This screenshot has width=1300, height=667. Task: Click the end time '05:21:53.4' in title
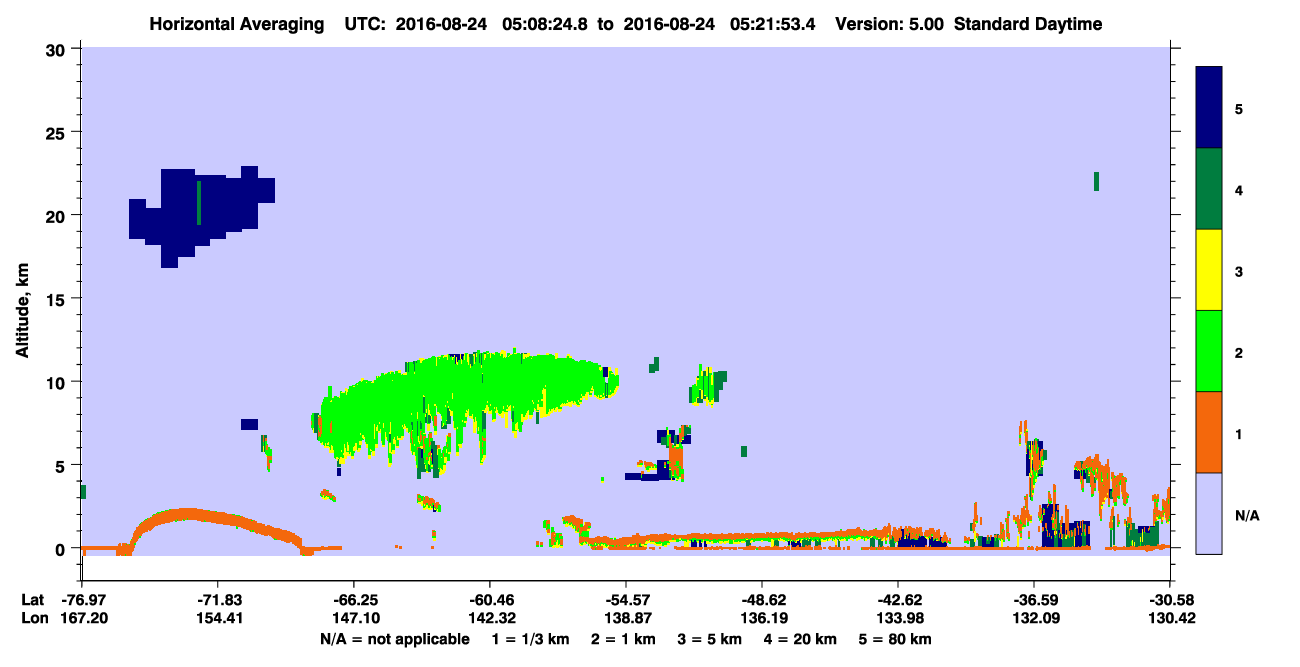click(x=774, y=24)
